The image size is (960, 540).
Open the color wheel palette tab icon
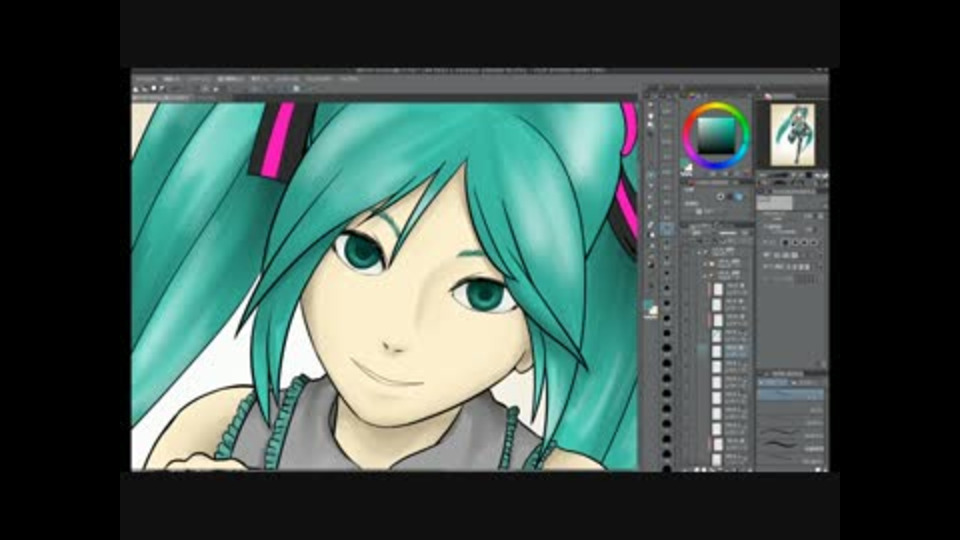click(x=693, y=96)
